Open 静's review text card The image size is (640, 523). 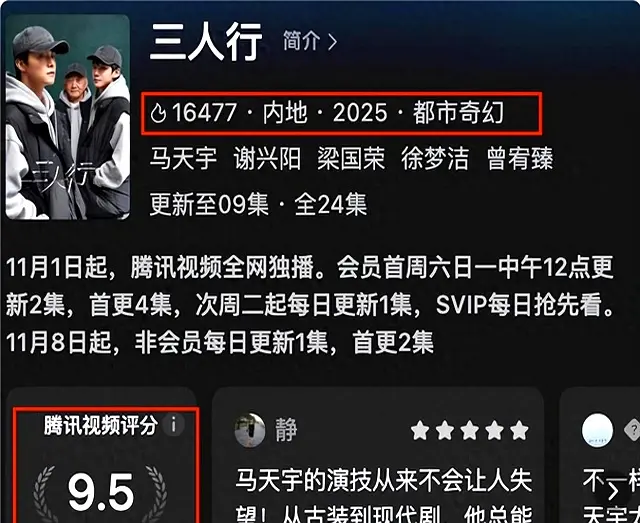click(x=378, y=455)
